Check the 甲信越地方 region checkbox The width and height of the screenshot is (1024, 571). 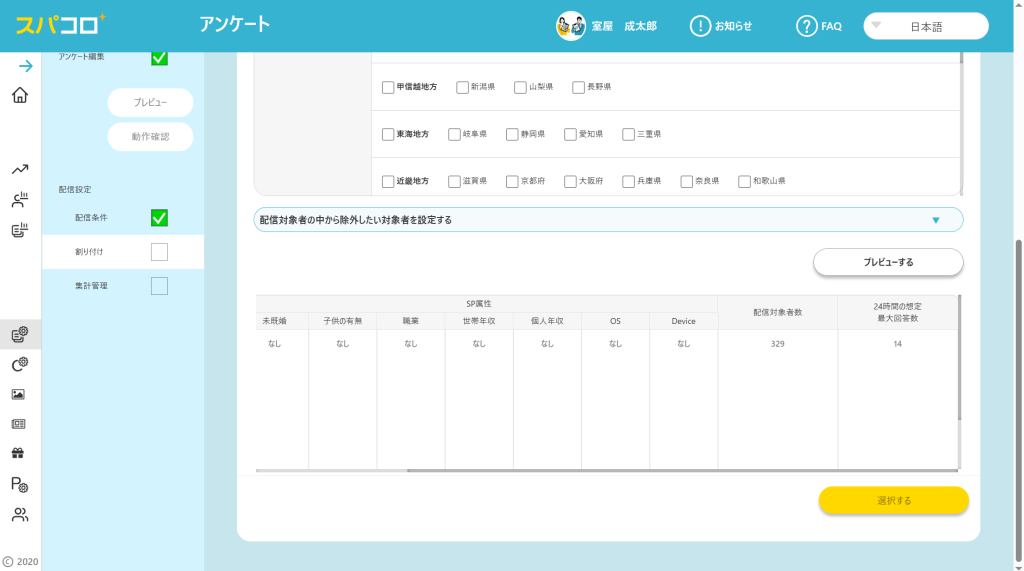pos(388,87)
